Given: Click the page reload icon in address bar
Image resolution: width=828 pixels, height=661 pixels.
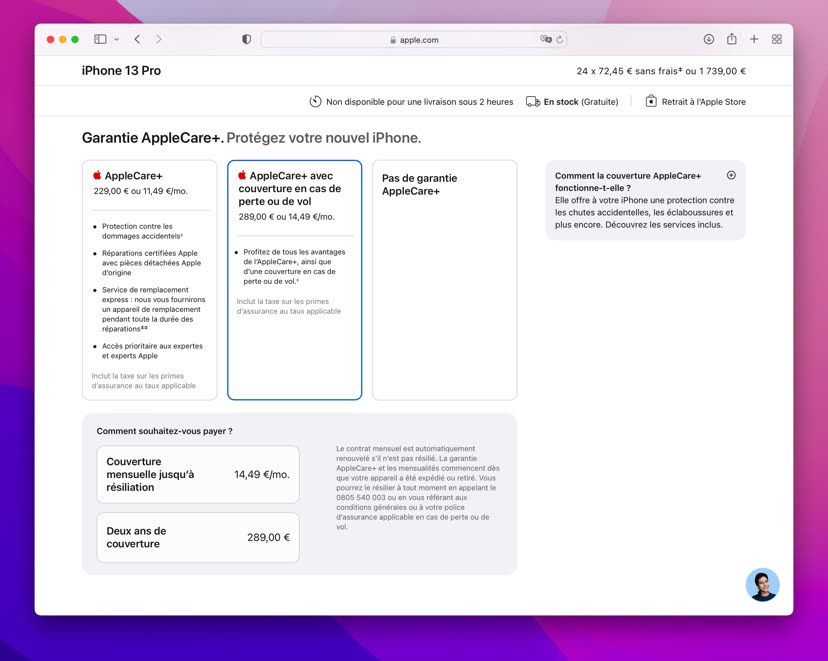Looking at the screenshot, I should tap(560, 40).
